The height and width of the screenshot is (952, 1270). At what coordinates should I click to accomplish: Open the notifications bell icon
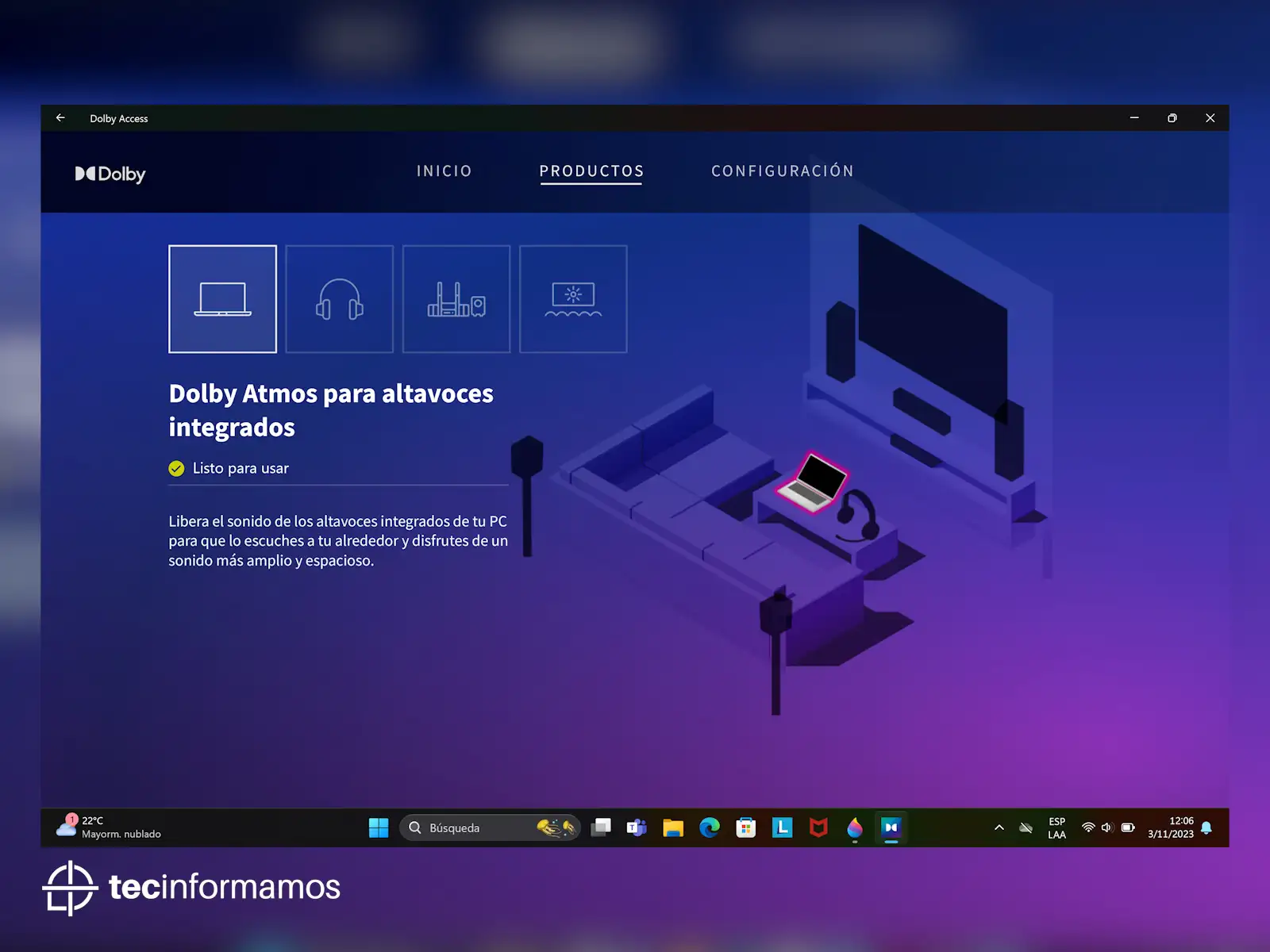tap(1206, 827)
